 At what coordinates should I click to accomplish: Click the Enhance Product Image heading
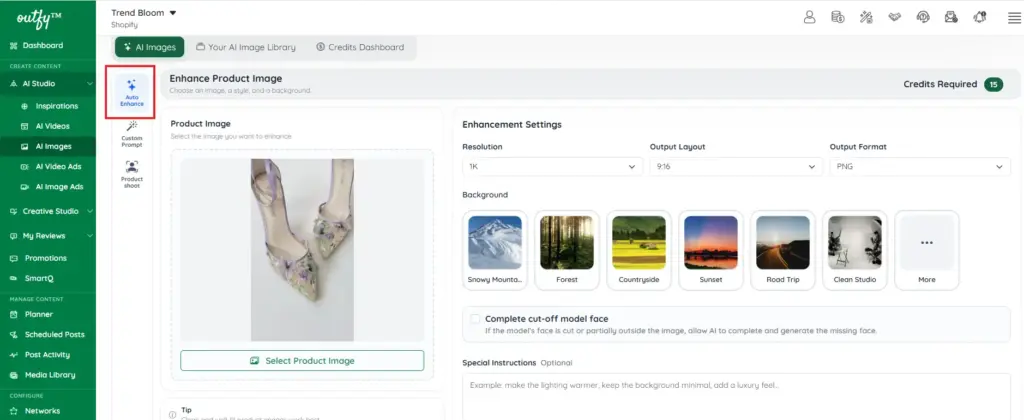(x=226, y=78)
